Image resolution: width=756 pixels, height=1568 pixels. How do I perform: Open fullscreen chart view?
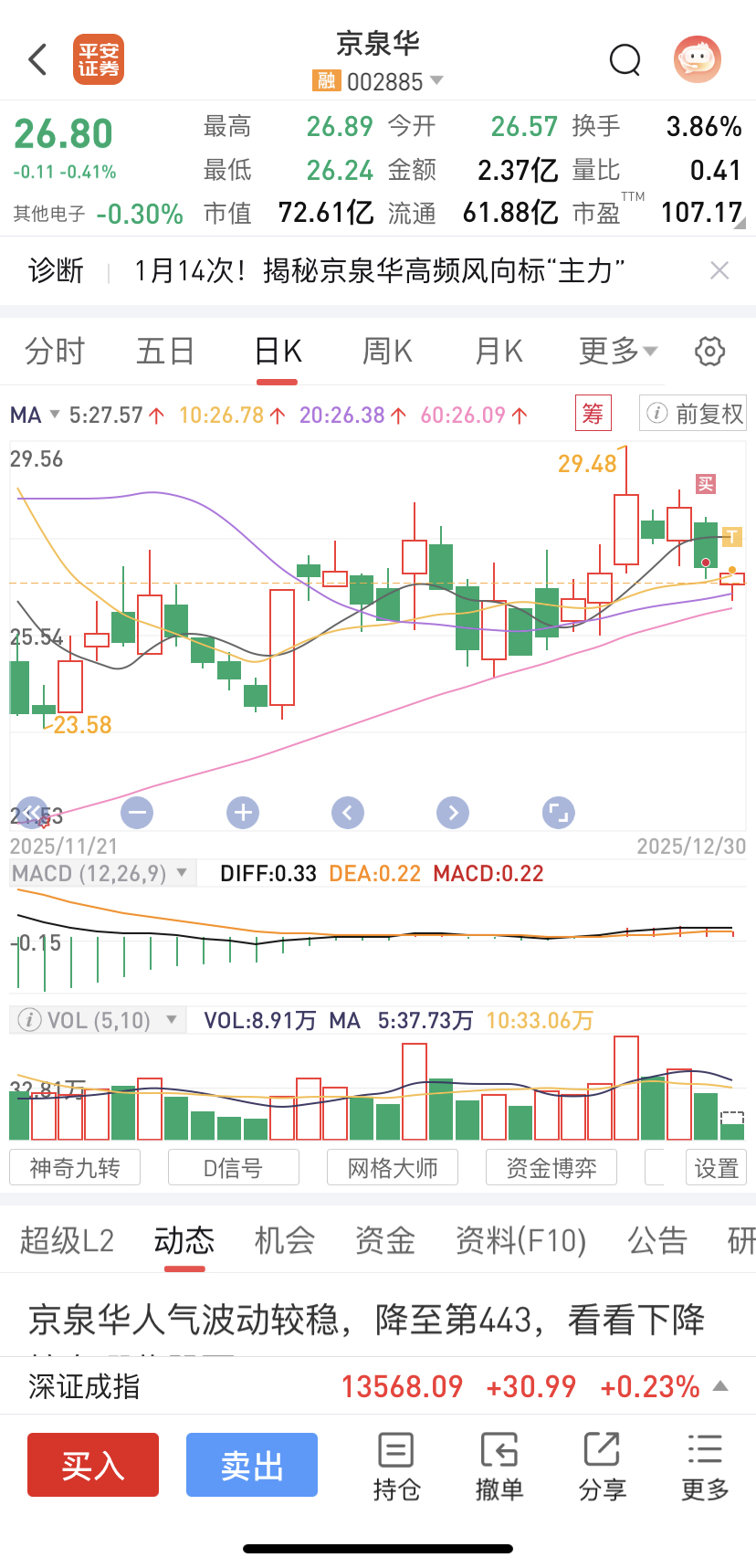558,812
